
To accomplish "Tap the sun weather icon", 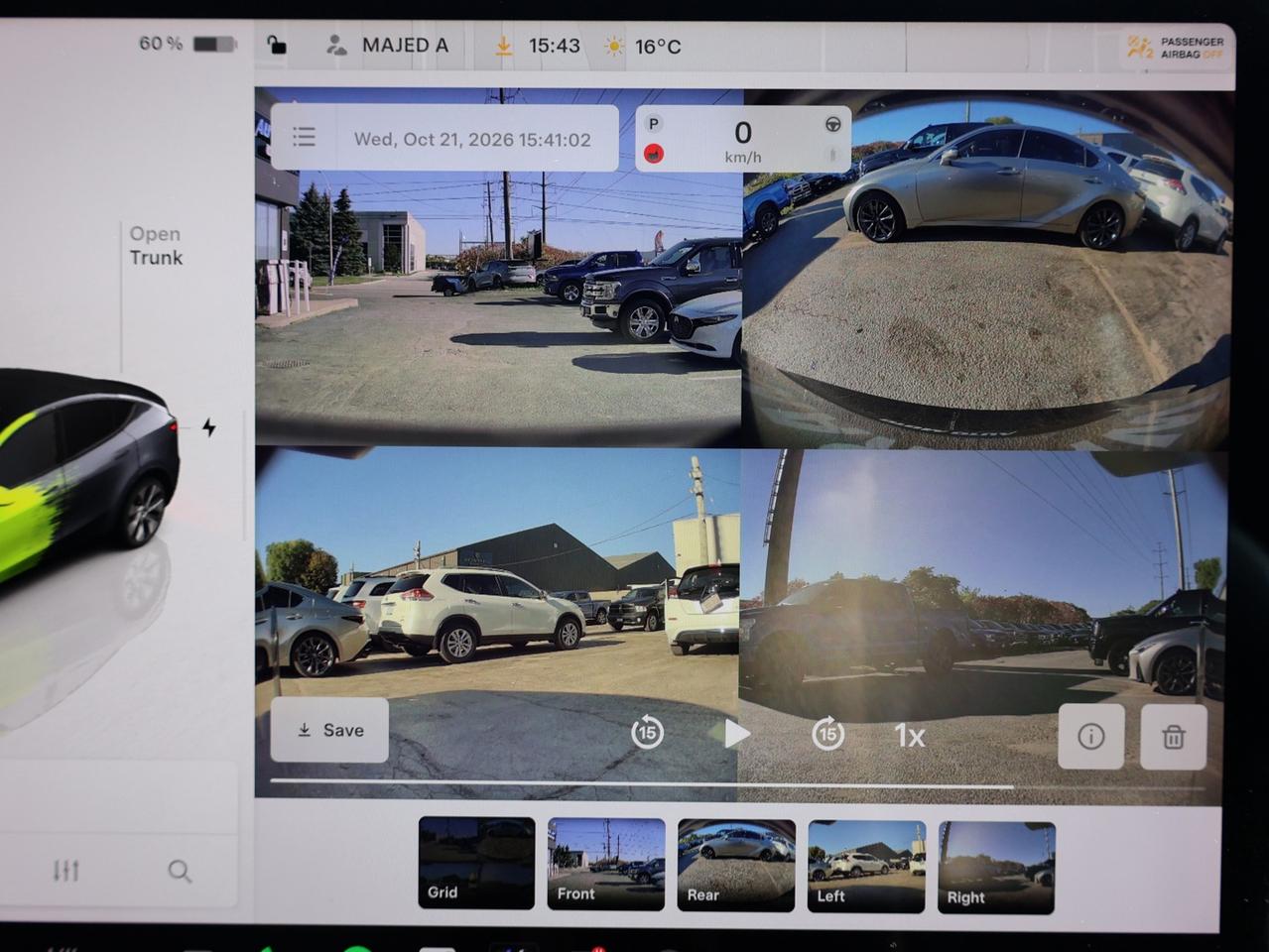I will 614,47.
